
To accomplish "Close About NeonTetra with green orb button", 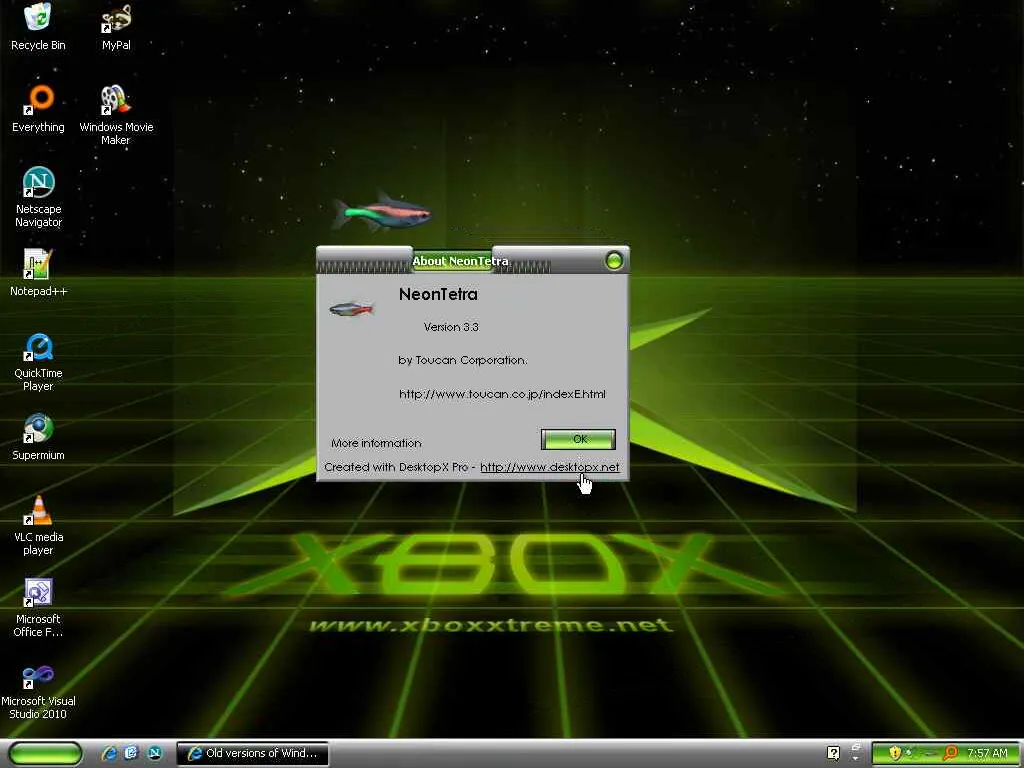I will pos(614,261).
